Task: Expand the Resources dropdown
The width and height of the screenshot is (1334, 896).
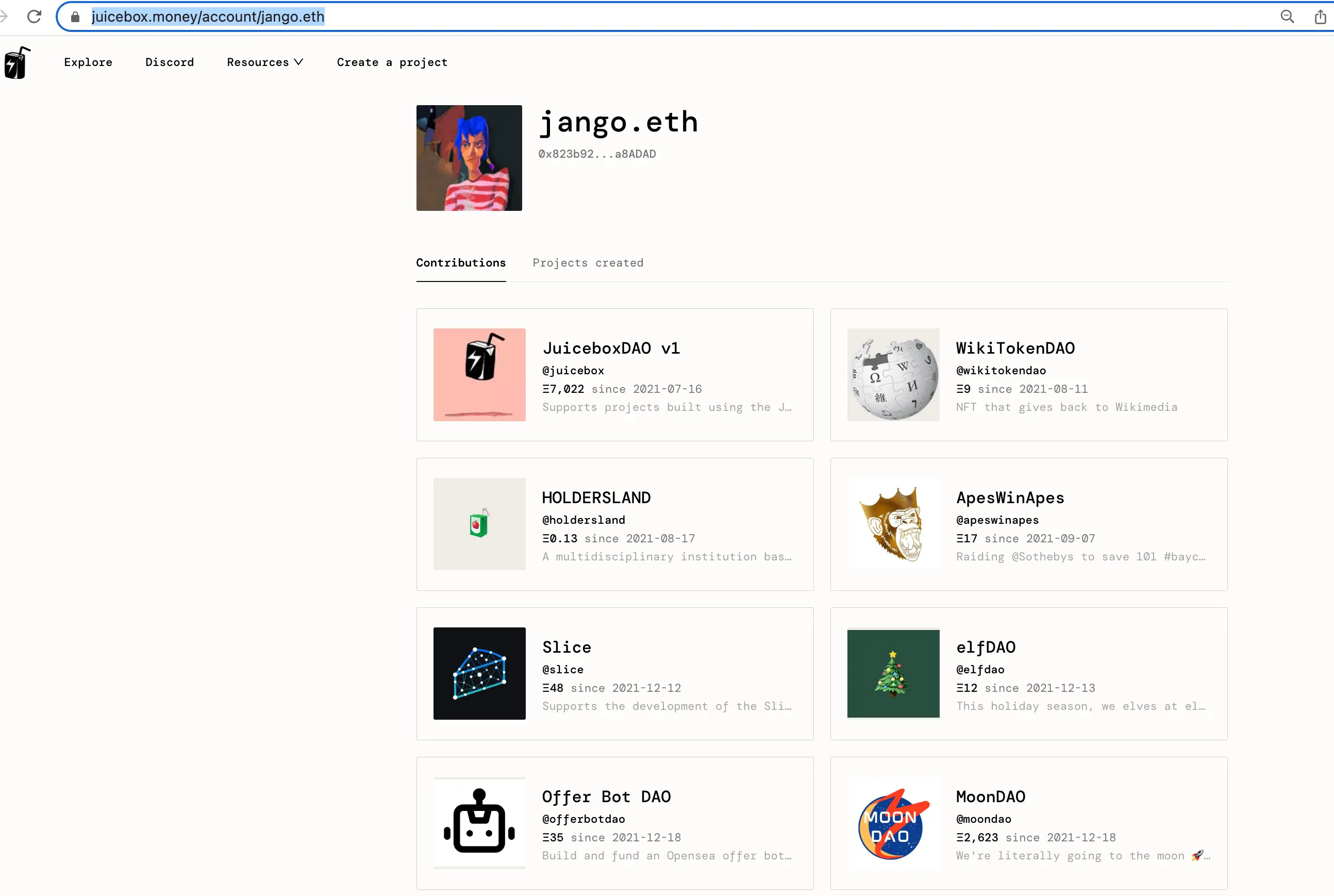Action: [265, 62]
